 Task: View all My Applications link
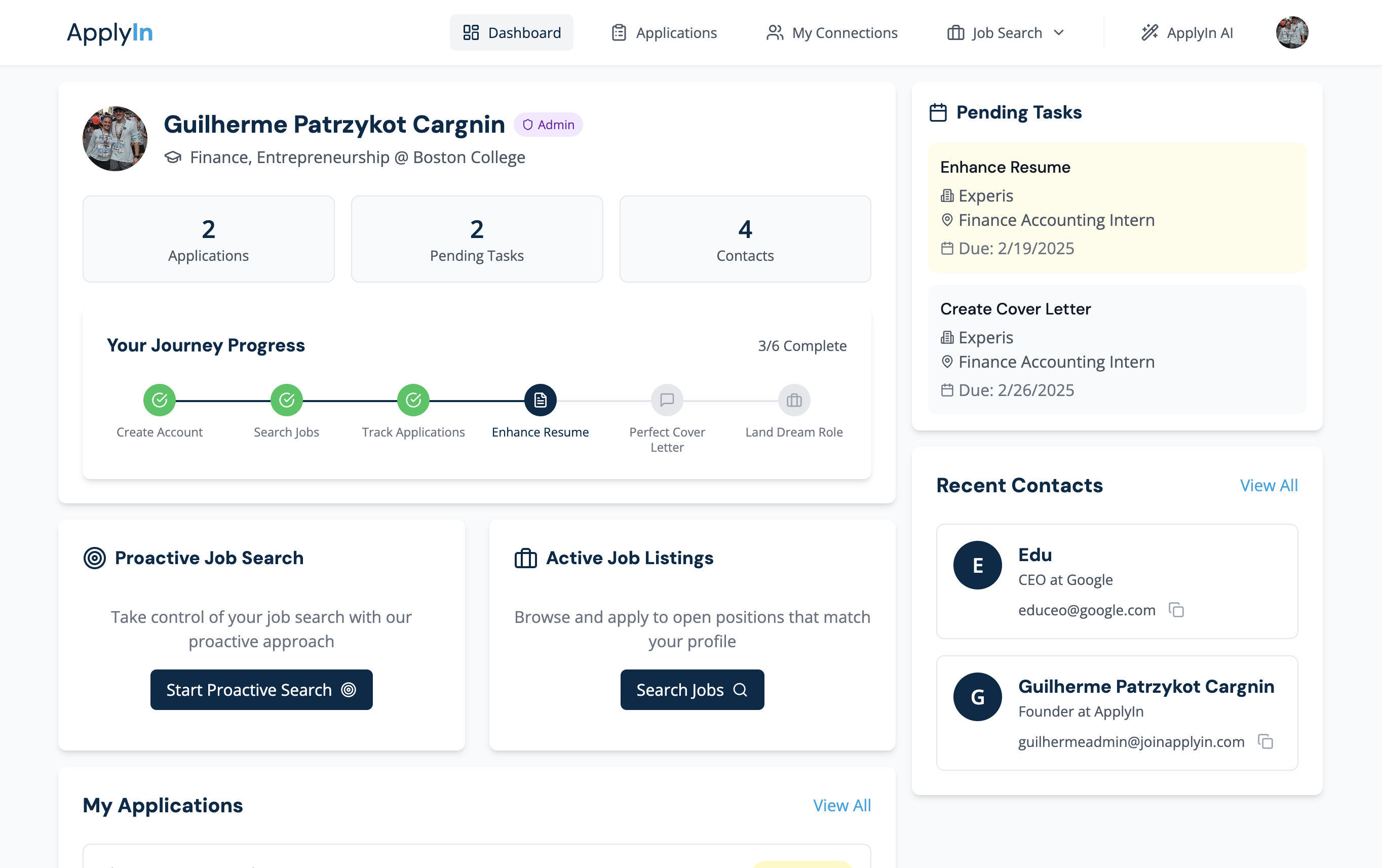pyautogui.click(x=841, y=805)
